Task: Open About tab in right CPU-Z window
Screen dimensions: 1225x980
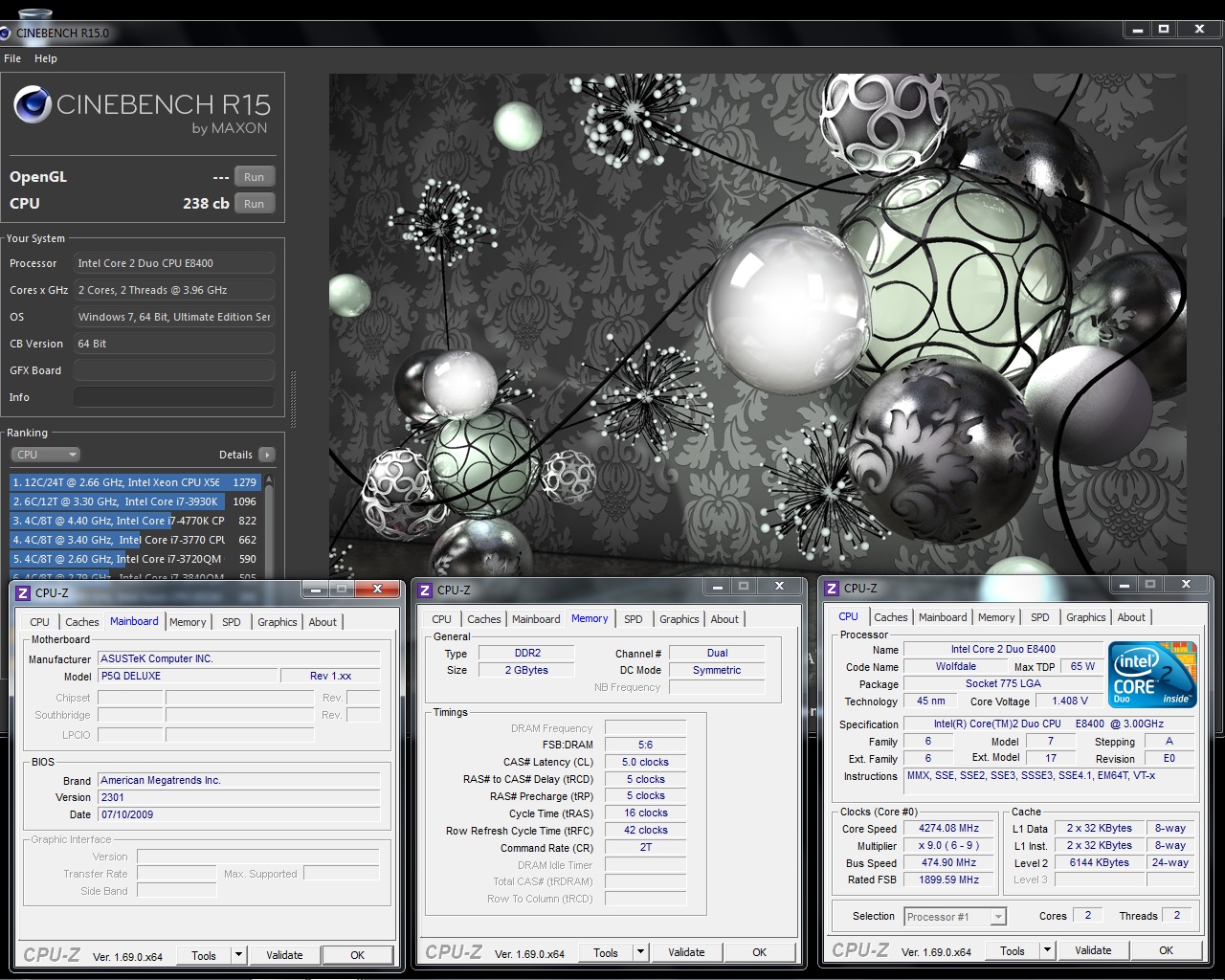Action: click(x=1131, y=617)
